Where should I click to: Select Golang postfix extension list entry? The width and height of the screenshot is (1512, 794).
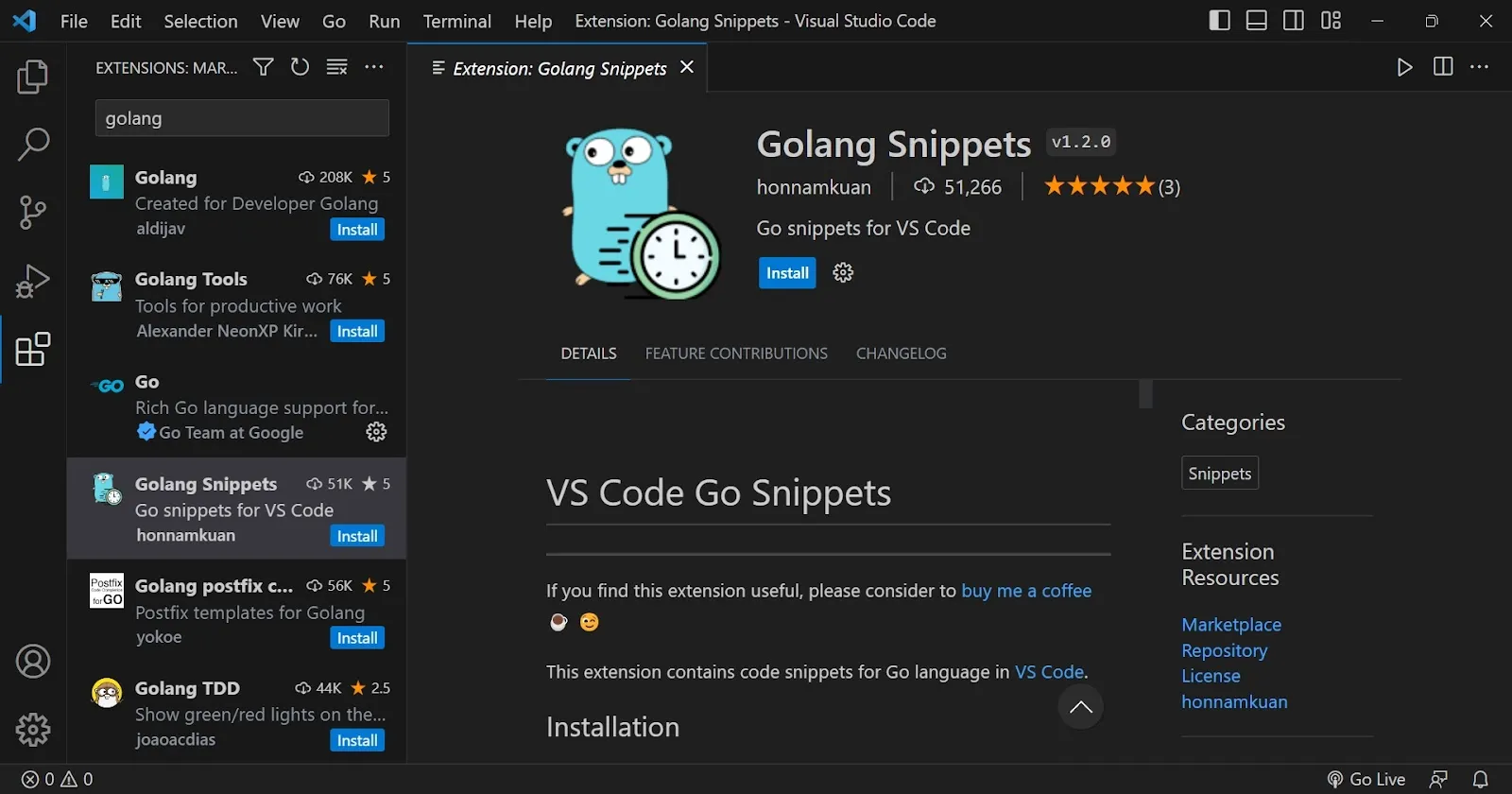pyautogui.click(x=237, y=612)
